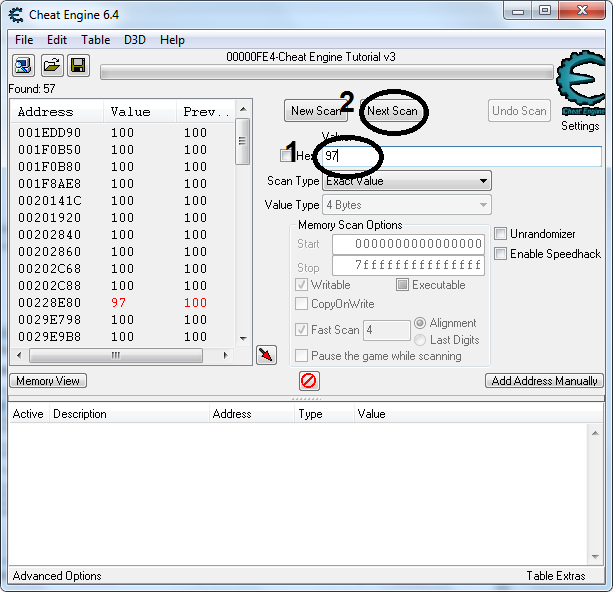The image size is (613, 592).
Task: Select result row 001F8AE8
Action: coord(123,183)
